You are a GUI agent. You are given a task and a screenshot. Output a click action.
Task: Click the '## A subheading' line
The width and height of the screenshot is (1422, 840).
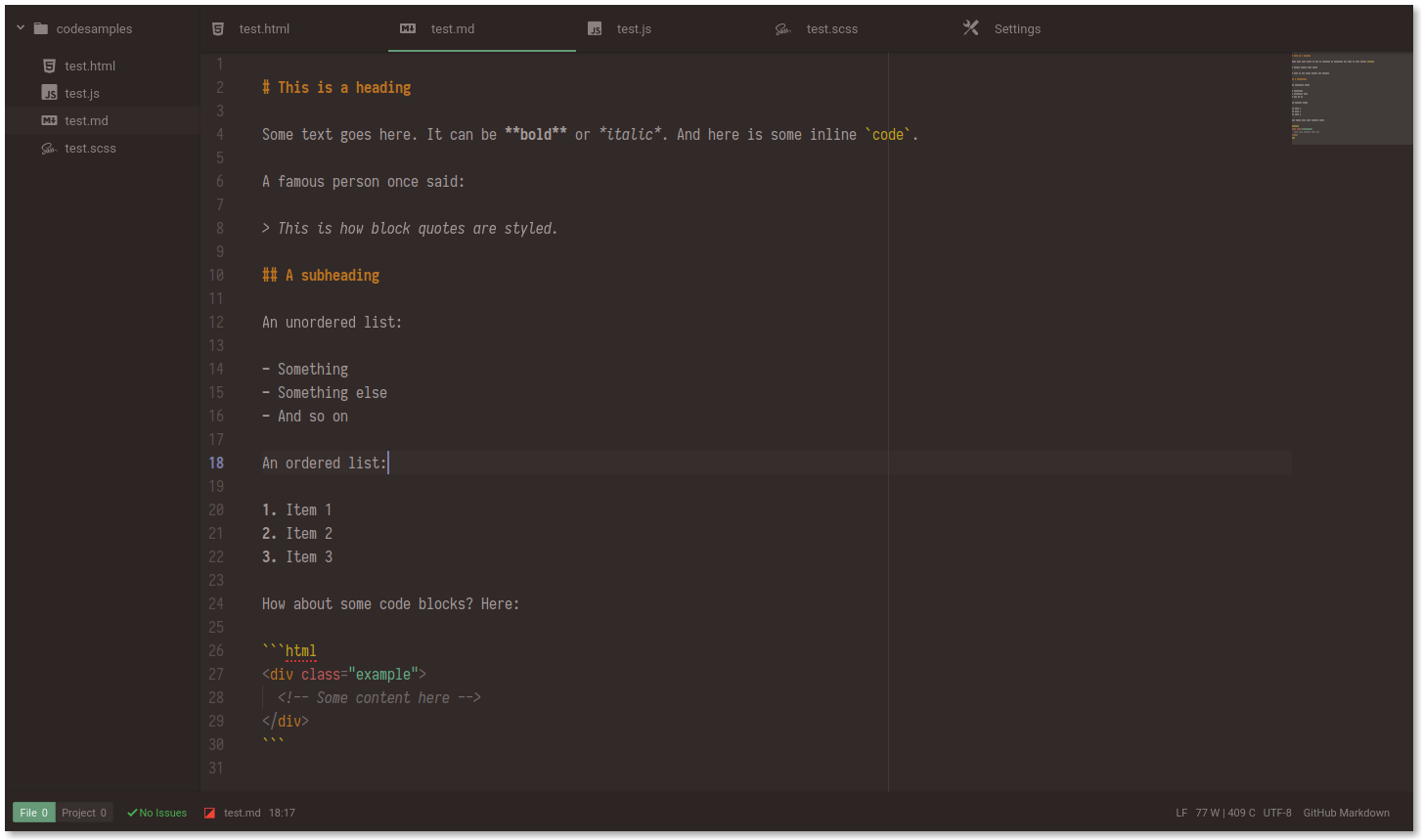point(321,275)
